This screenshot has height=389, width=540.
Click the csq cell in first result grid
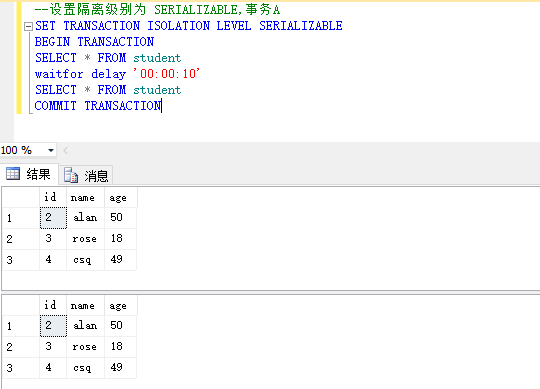click(85, 260)
